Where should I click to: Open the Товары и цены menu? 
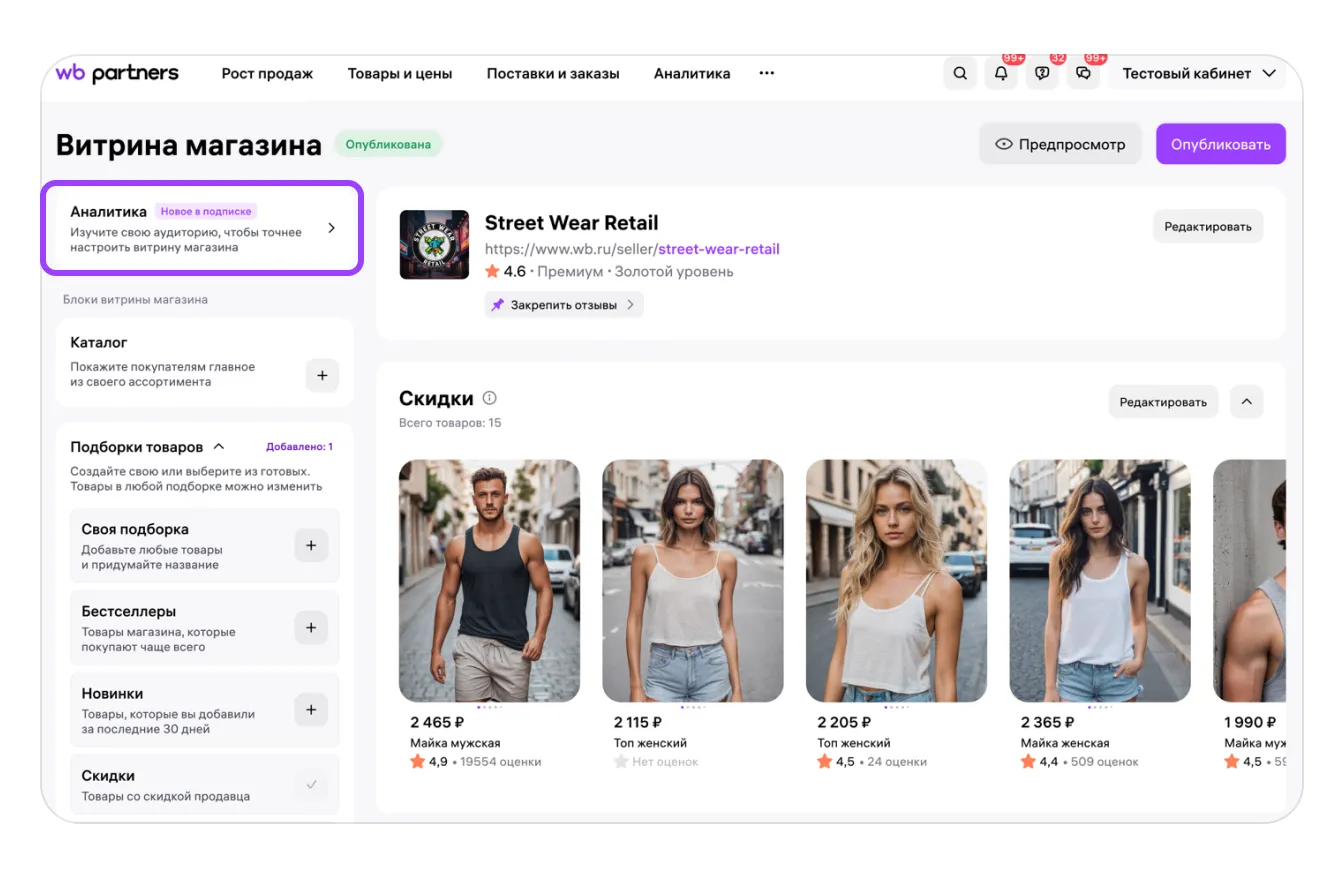(x=400, y=74)
